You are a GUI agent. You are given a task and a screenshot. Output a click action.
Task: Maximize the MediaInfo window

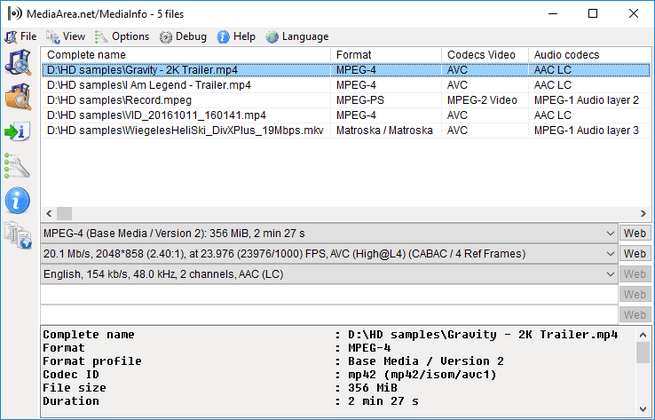point(592,14)
